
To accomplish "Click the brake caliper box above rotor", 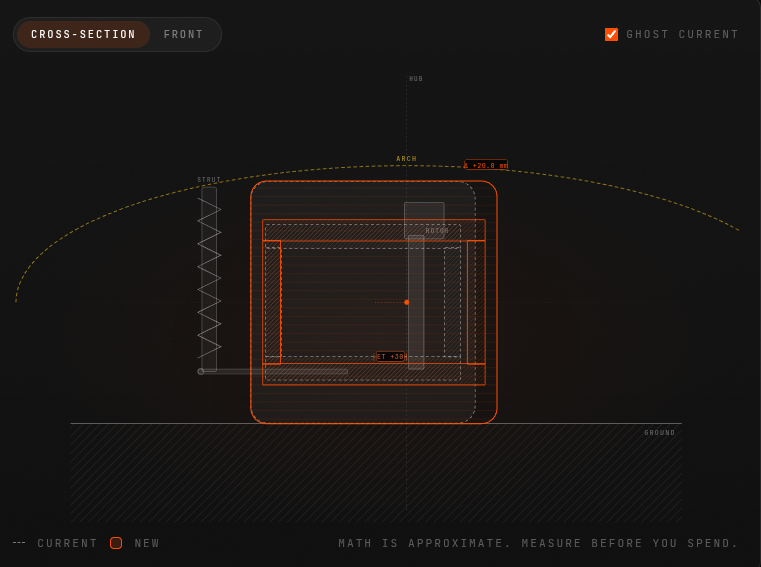I will click(x=424, y=220).
